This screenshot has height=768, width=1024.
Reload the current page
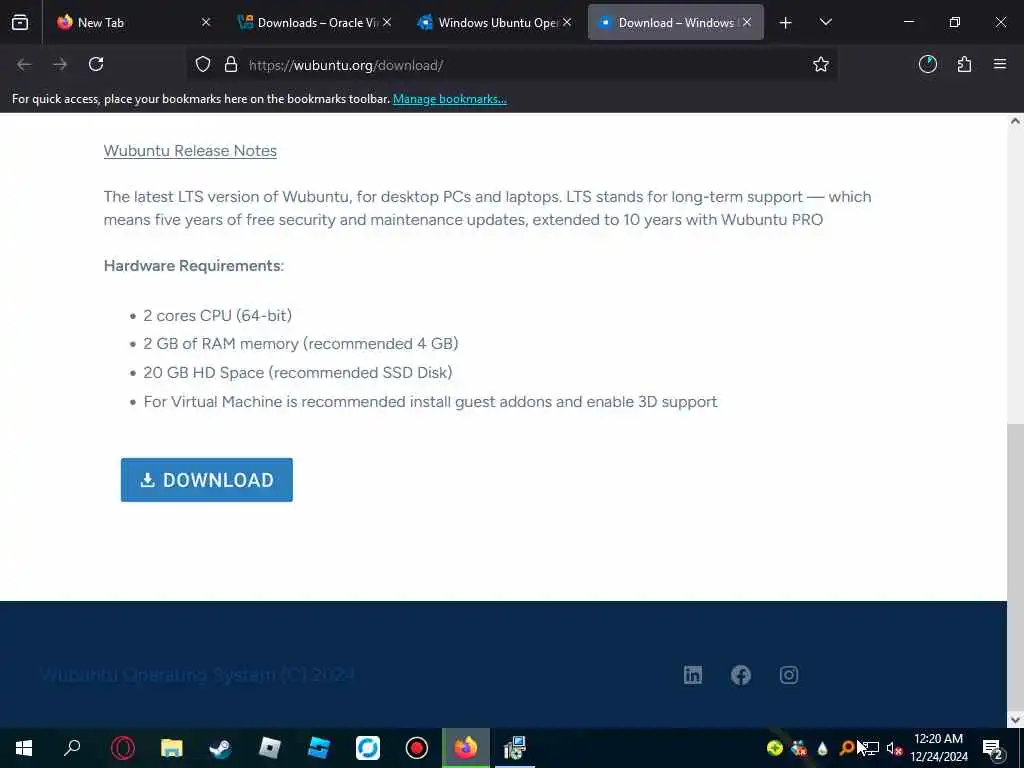coord(96,64)
